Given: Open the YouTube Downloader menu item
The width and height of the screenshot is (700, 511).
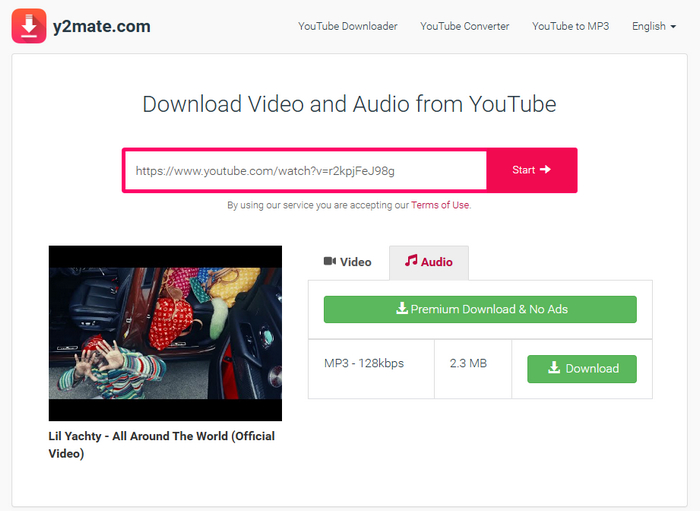Looking at the screenshot, I should [x=348, y=26].
